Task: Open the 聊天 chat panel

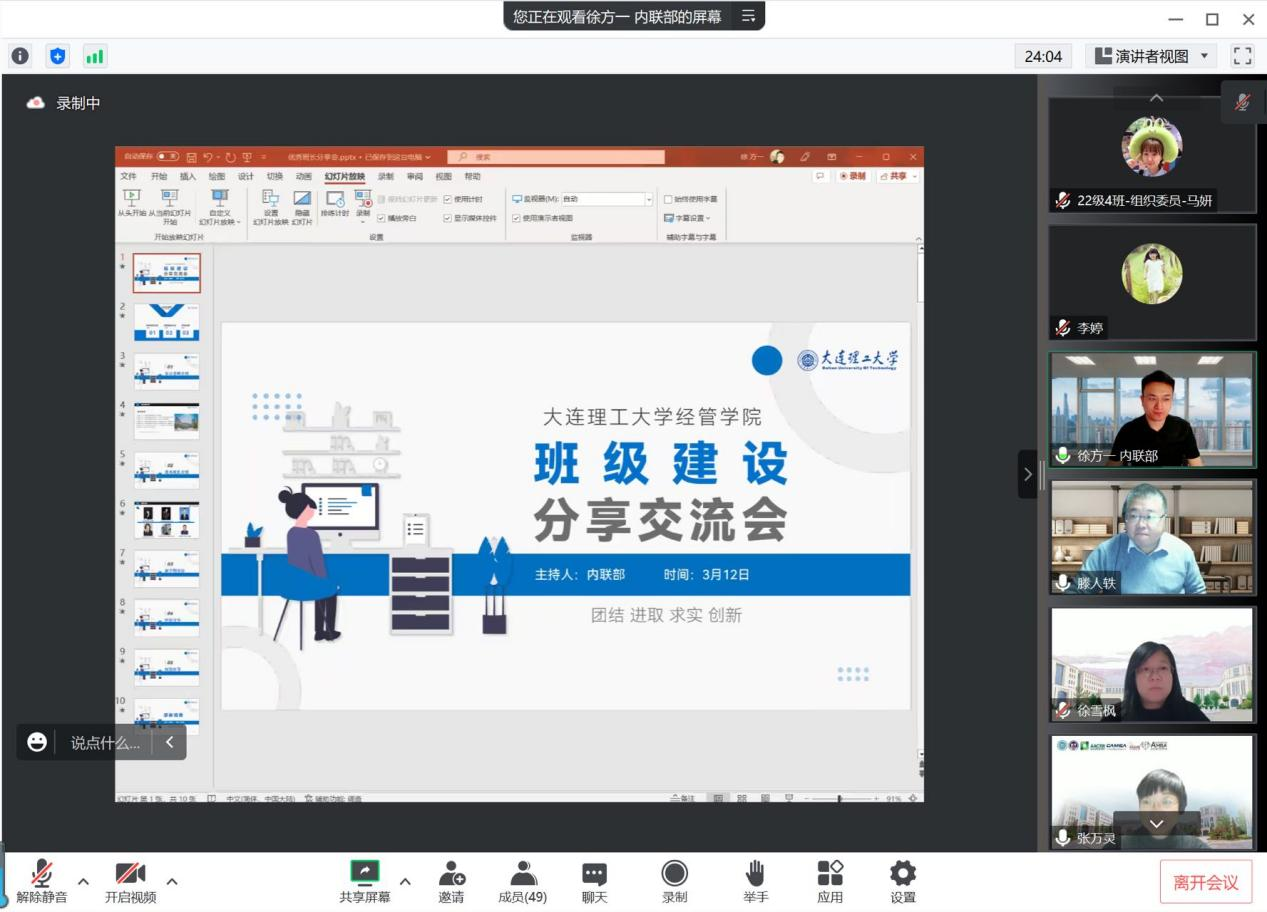Action: click(594, 881)
